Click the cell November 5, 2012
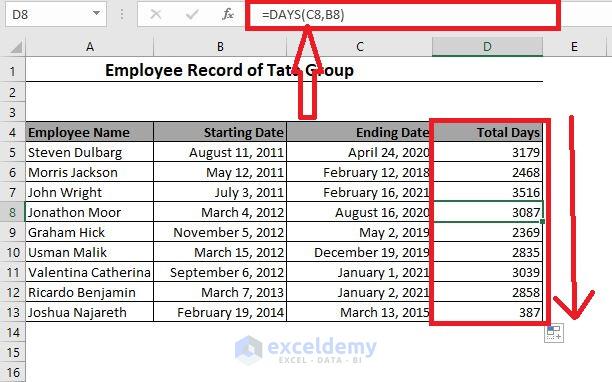This screenshot has width=612, height=382. pyautogui.click(x=220, y=232)
